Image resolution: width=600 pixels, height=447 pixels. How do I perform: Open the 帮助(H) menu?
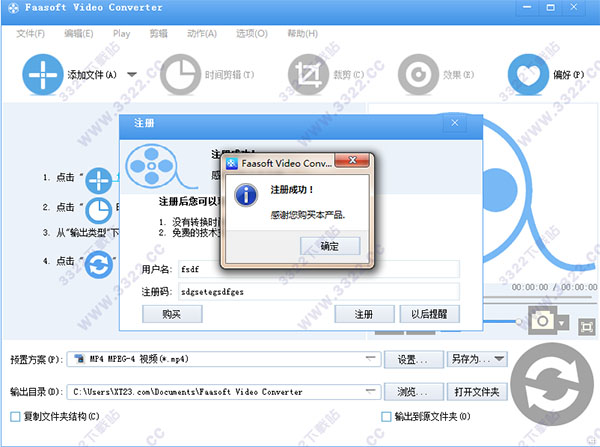click(302, 34)
